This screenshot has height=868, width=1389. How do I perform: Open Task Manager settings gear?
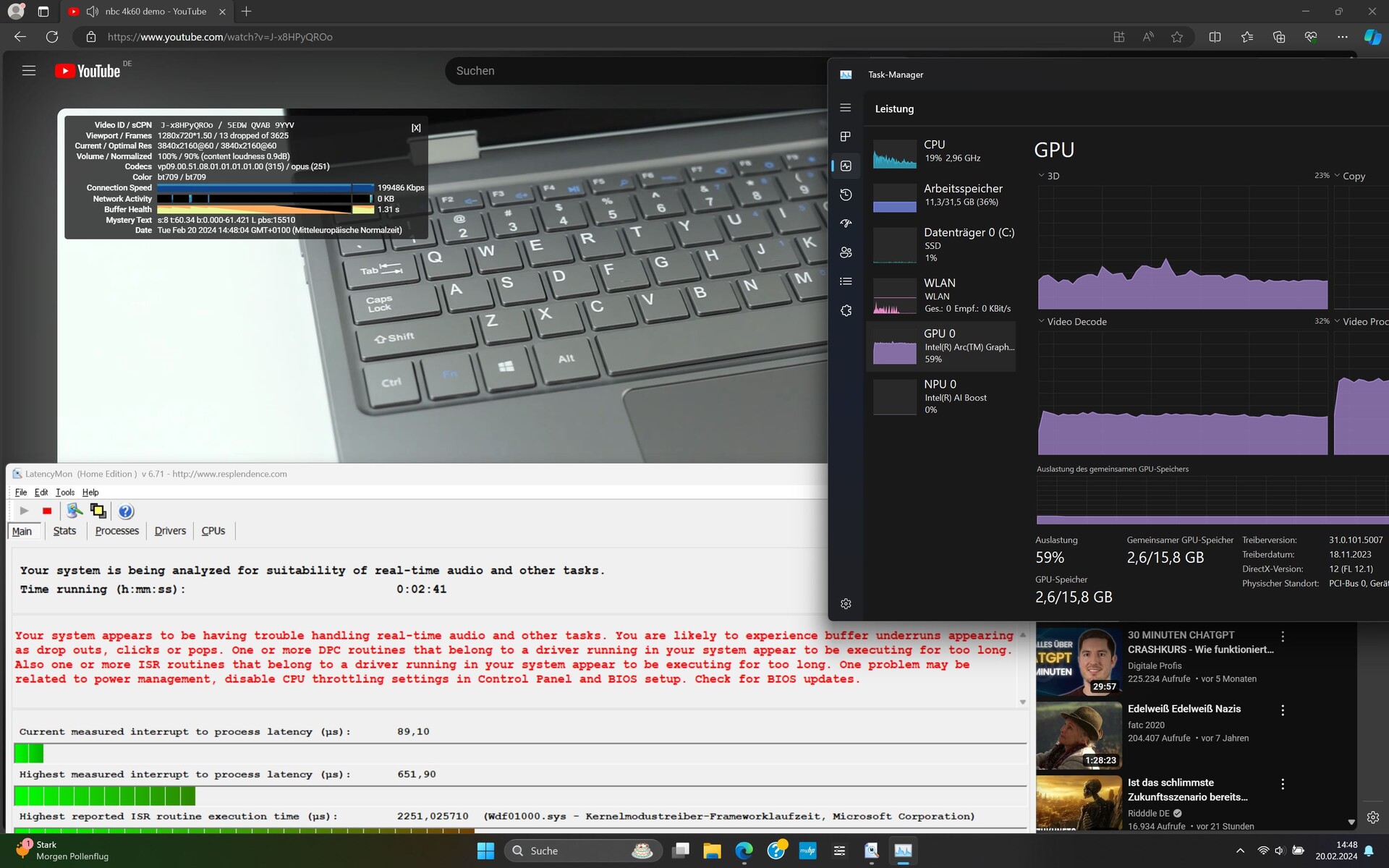pyautogui.click(x=846, y=604)
